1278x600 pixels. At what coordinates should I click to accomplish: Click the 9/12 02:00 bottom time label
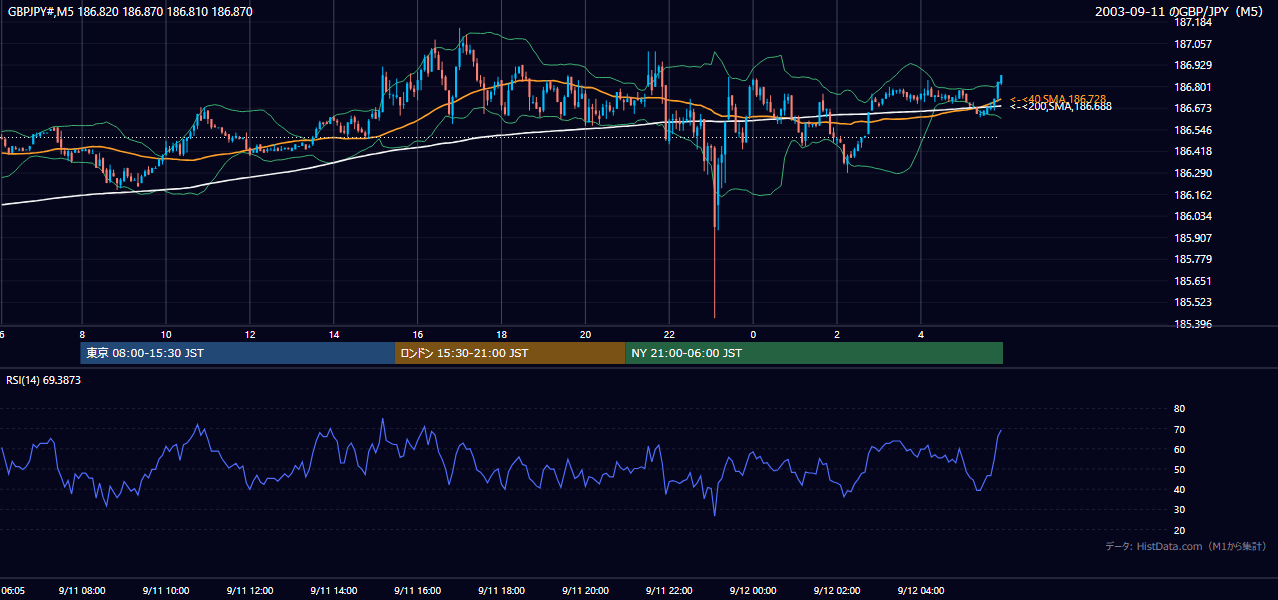pyautogui.click(x=837, y=590)
